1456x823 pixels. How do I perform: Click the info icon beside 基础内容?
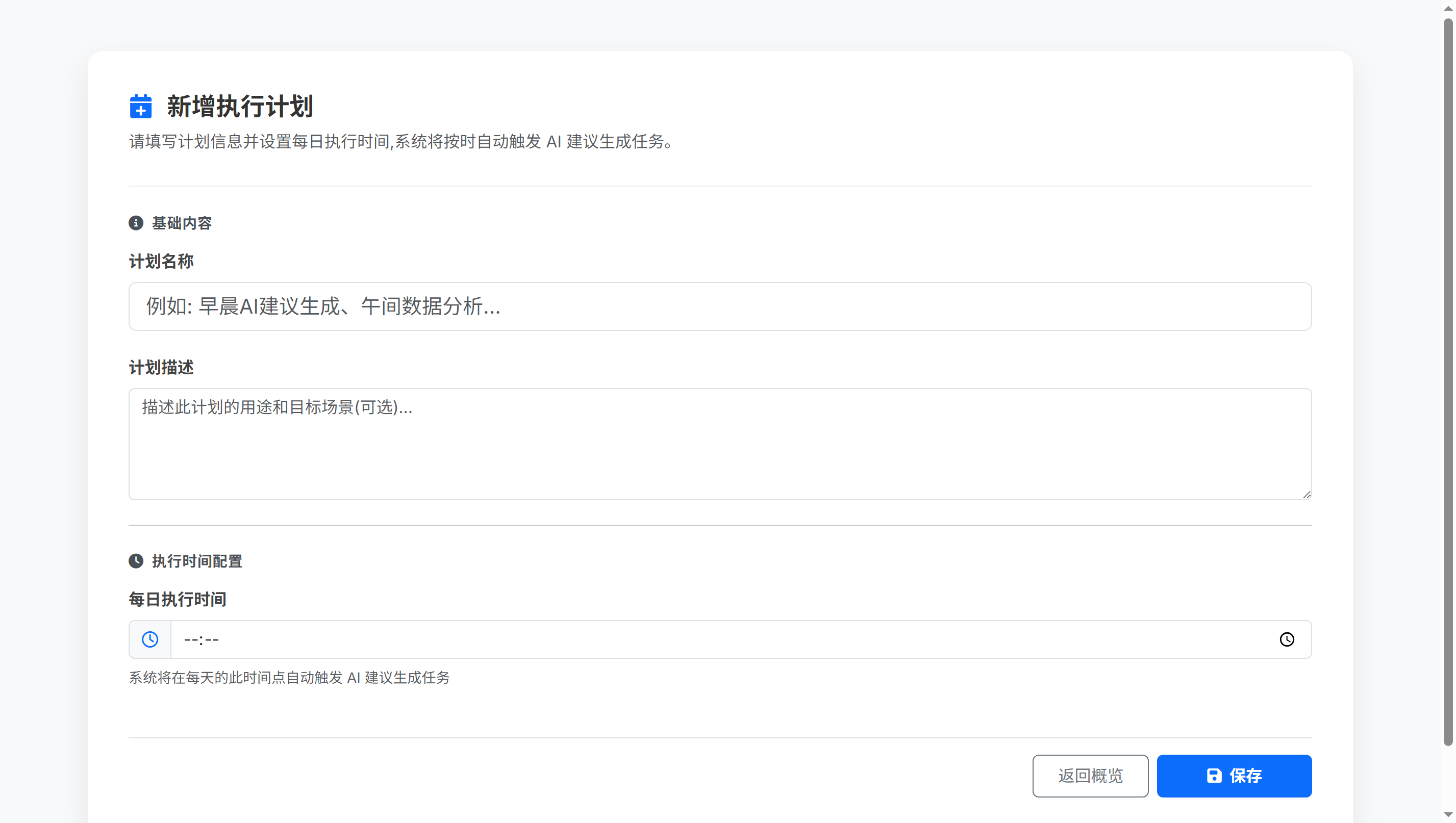(136, 223)
